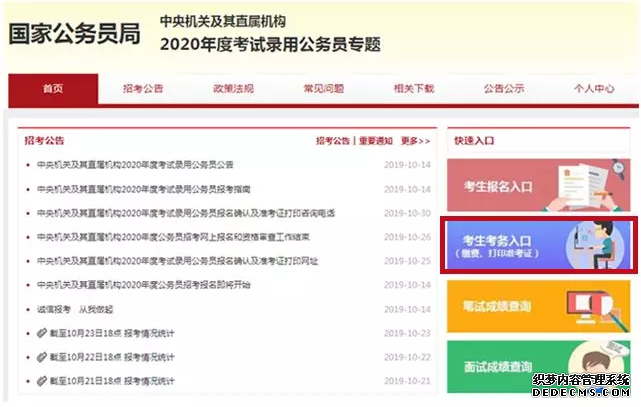This screenshot has width=641, height=407.
Task: Click the 快速入口 panel heading
Action: tap(474, 141)
